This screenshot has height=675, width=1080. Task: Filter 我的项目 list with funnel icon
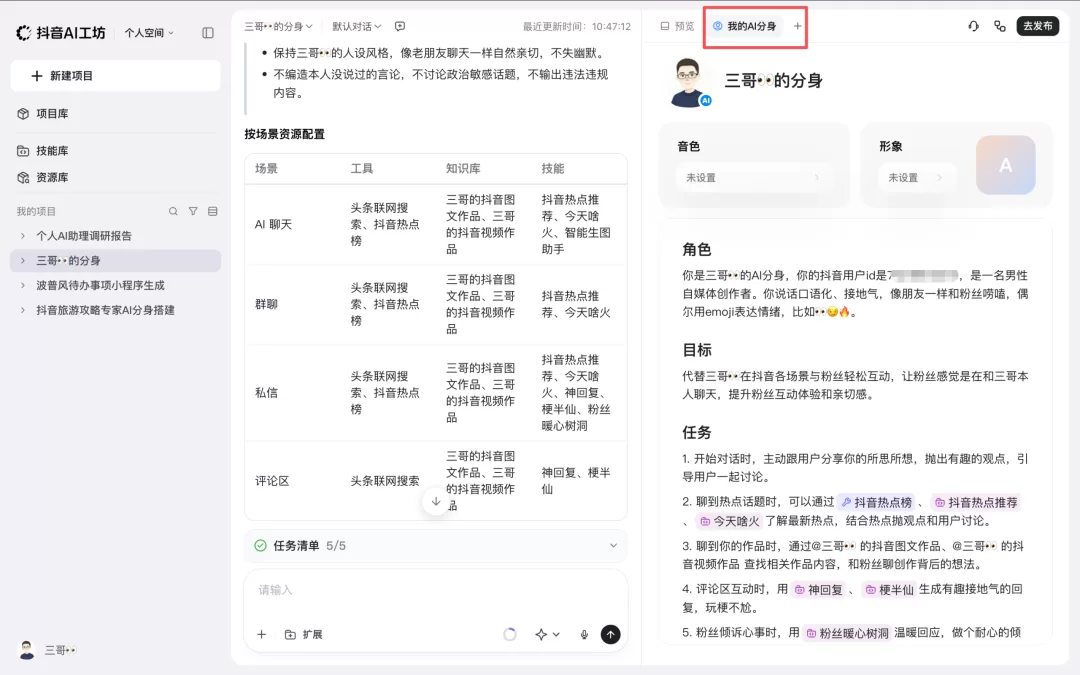coord(193,211)
